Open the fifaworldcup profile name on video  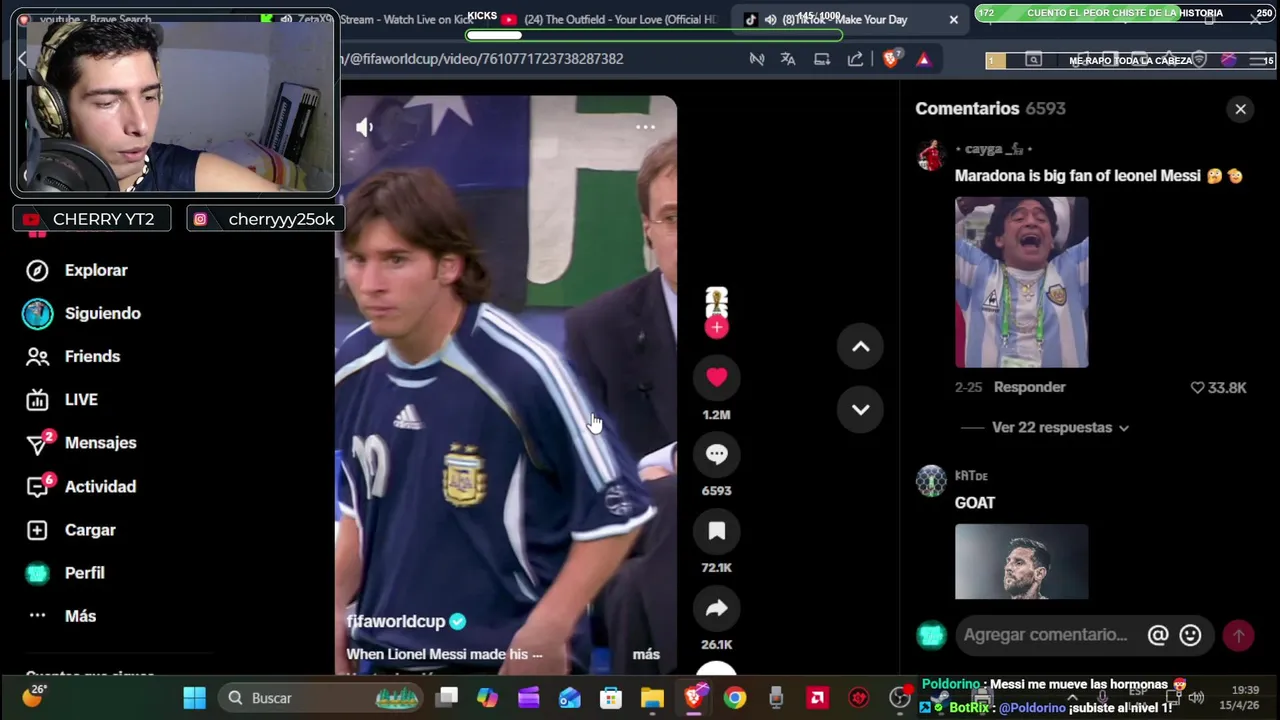pos(396,621)
